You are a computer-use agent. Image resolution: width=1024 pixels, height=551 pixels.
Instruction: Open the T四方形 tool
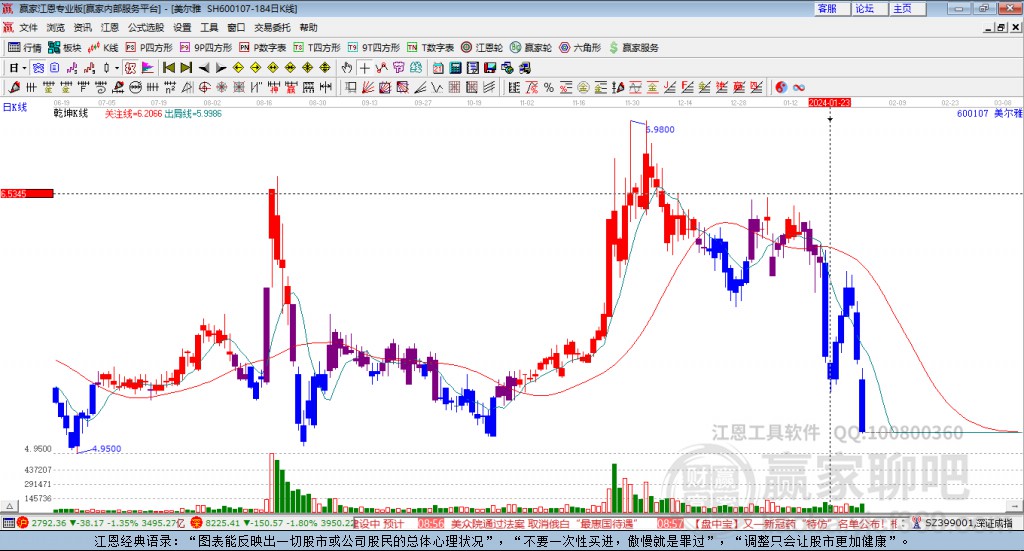coord(317,48)
